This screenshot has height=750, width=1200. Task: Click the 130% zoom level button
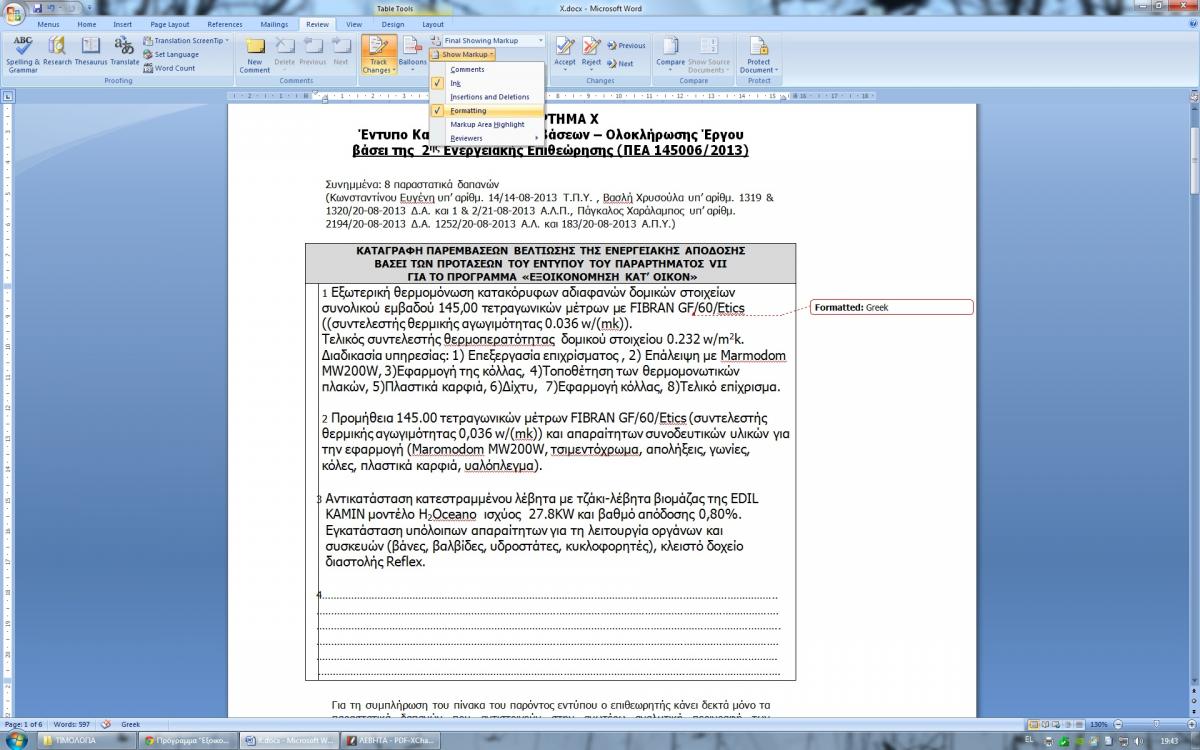pyautogui.click(x=1098, y=724)
